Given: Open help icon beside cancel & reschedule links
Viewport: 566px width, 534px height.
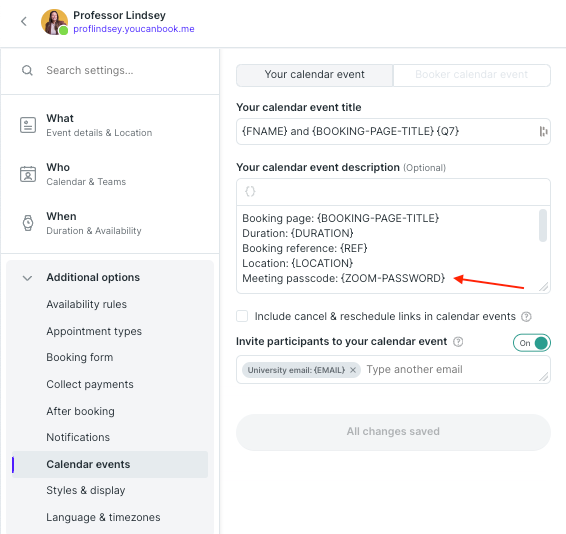Looking at the screenshot, I should [526, 317].
